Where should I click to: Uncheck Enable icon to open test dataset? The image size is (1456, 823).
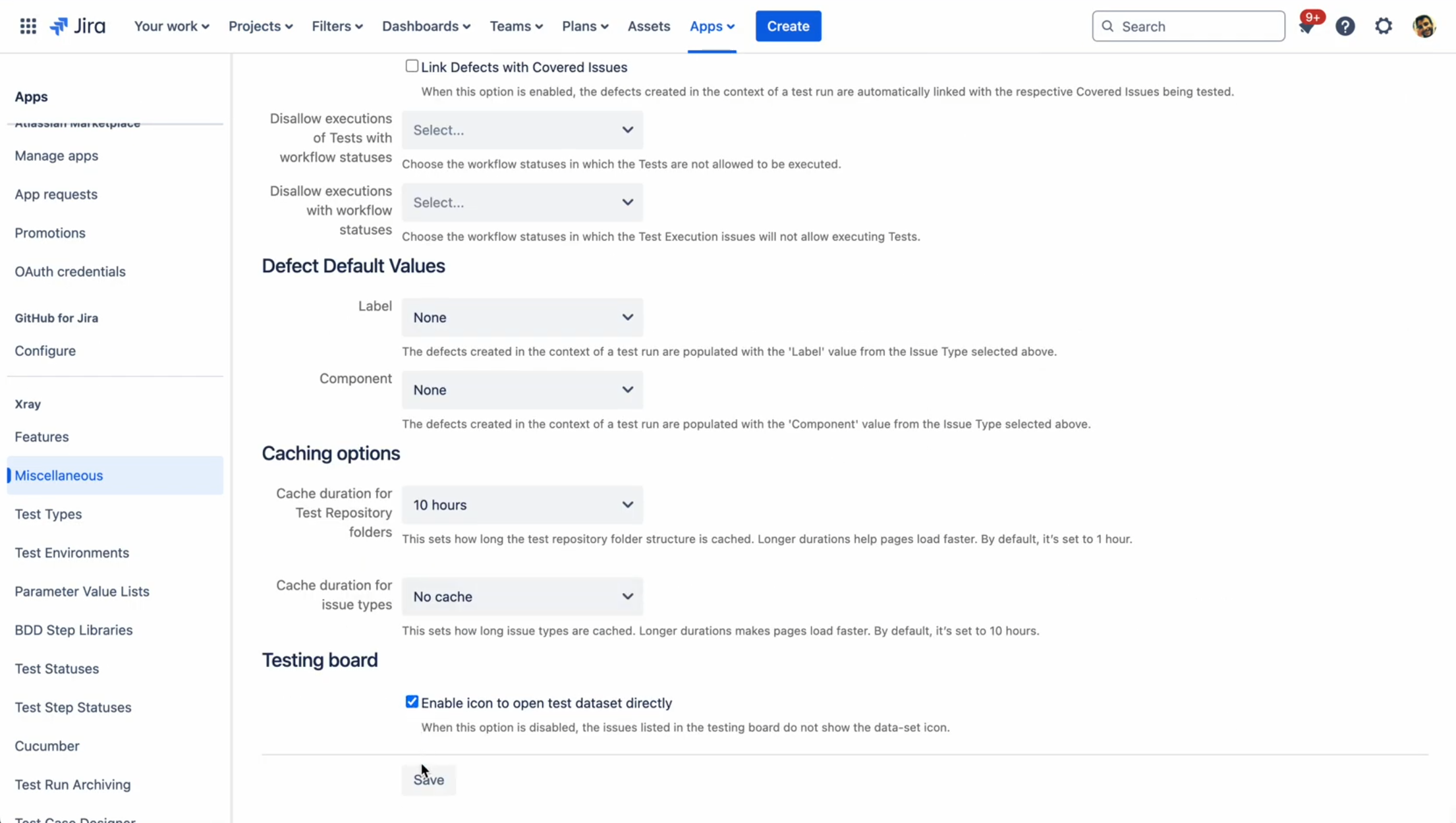pyautogui.click(x=412, y=702)
